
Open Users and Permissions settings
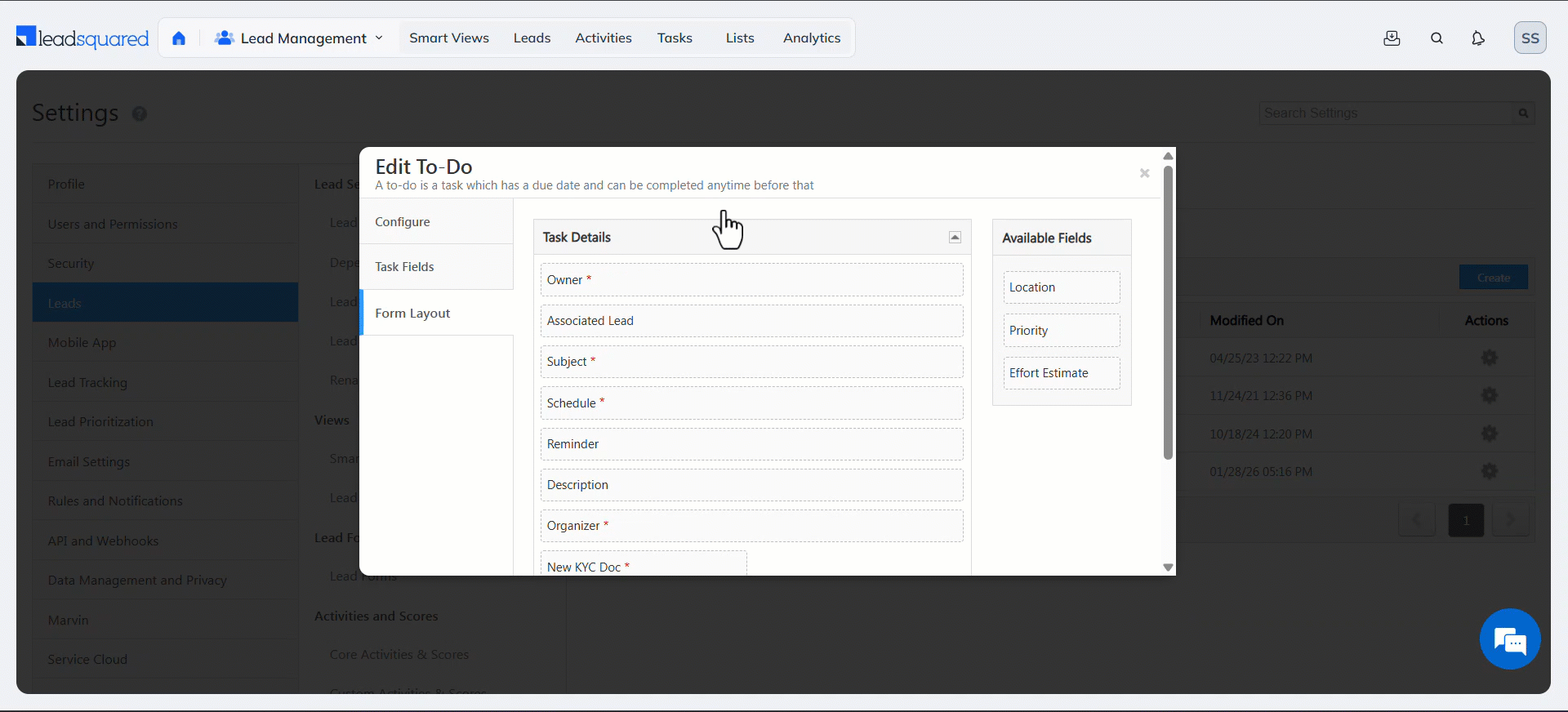tap(165, 224)
